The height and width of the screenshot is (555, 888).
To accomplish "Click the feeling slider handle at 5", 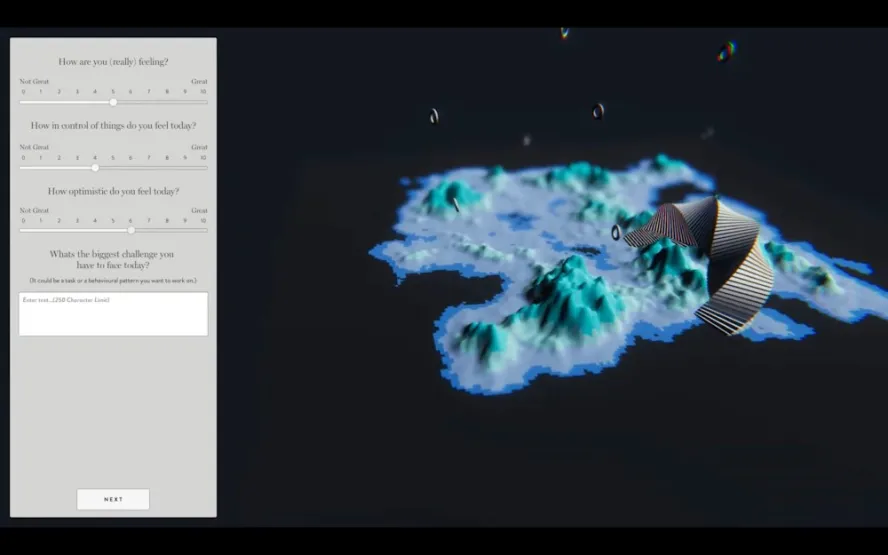I will pos(113,102).
